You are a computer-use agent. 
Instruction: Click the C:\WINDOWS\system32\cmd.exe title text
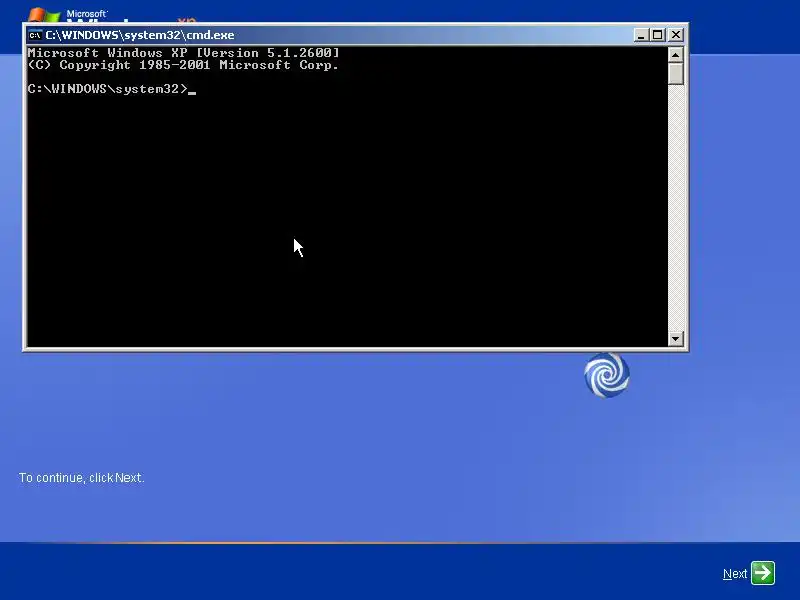tap(140, 35)
